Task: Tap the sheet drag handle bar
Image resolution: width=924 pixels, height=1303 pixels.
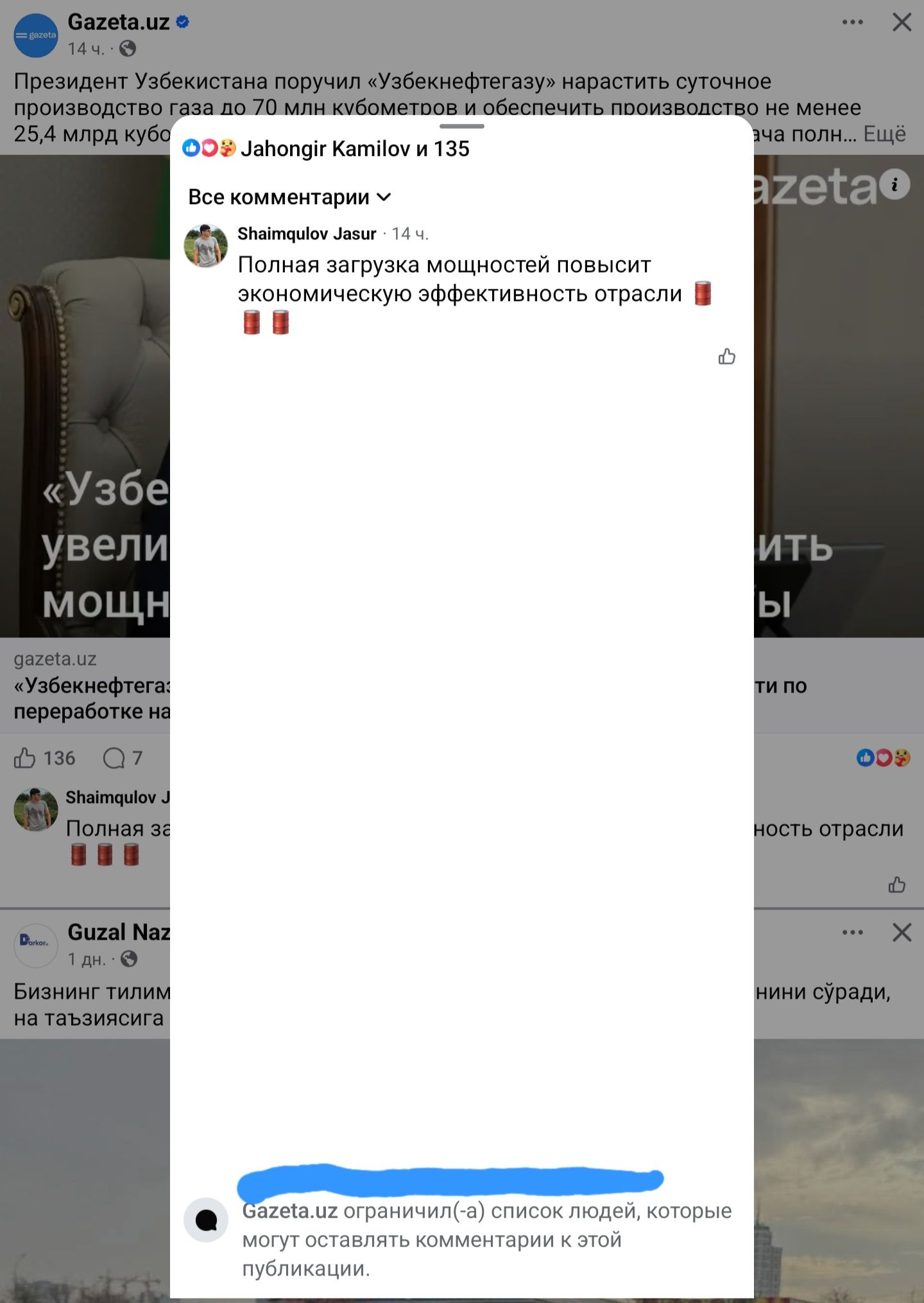Action: pos(461,126)
